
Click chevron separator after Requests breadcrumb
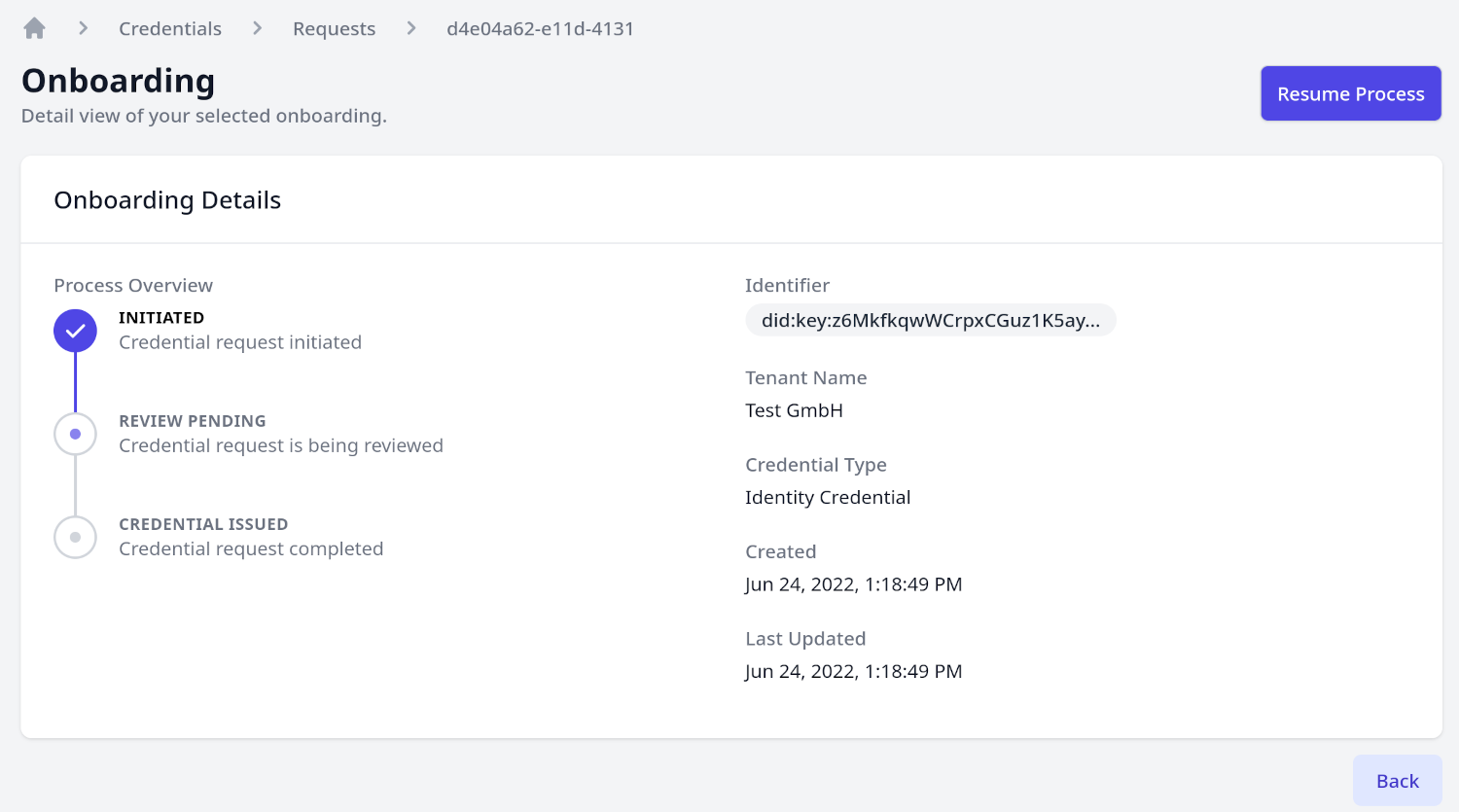click(x=411, y=29)
